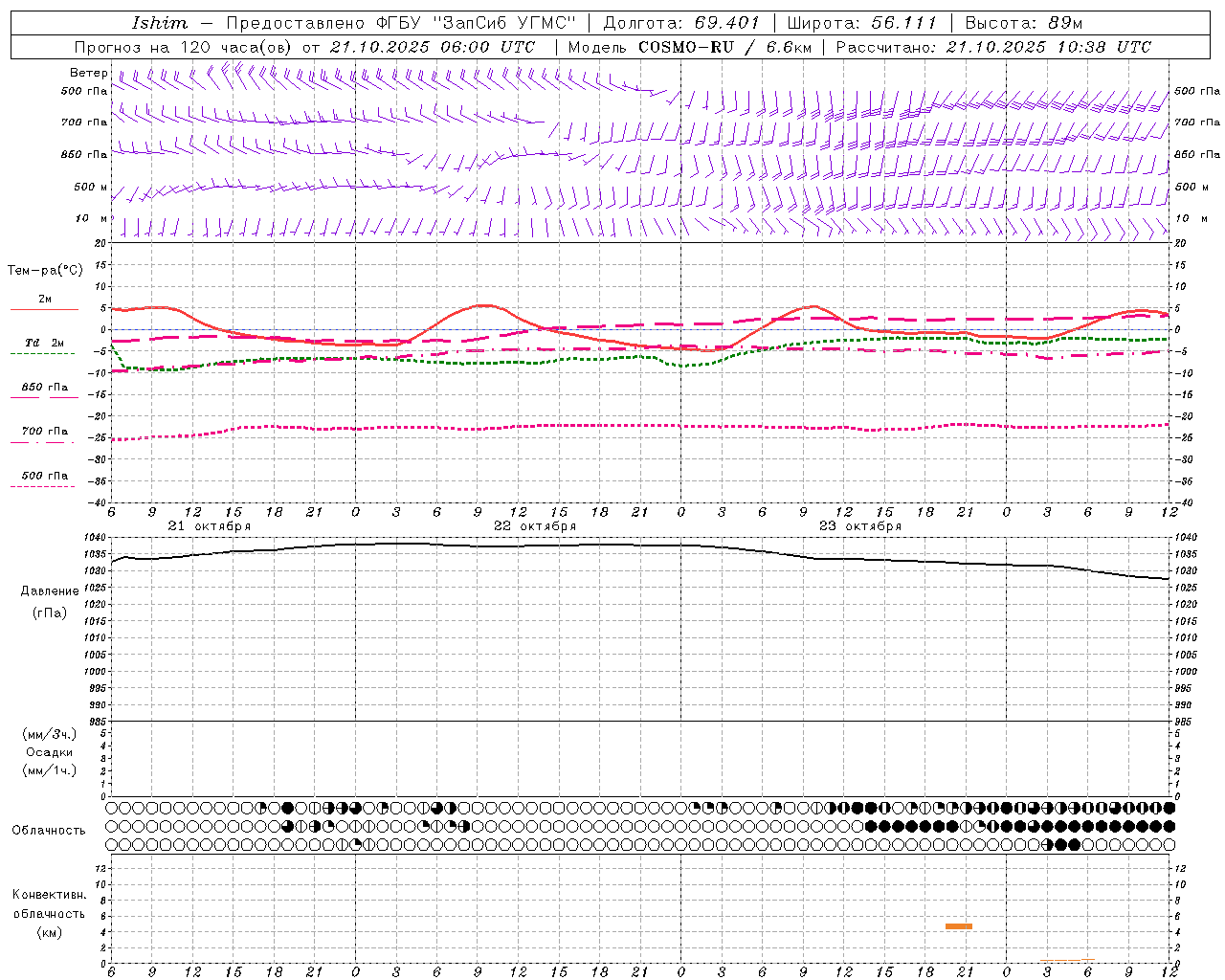Click the "Высота: 89м" header field
The image size is (1225, 980).
point(1024,23)
